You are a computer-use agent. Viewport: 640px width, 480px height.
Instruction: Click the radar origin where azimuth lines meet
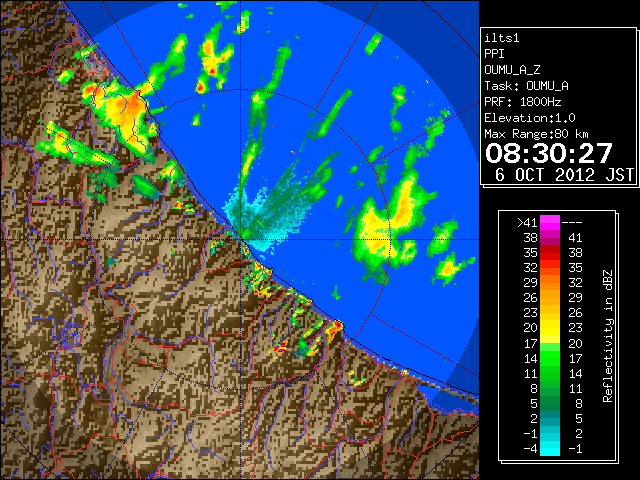tap(241, 239)
